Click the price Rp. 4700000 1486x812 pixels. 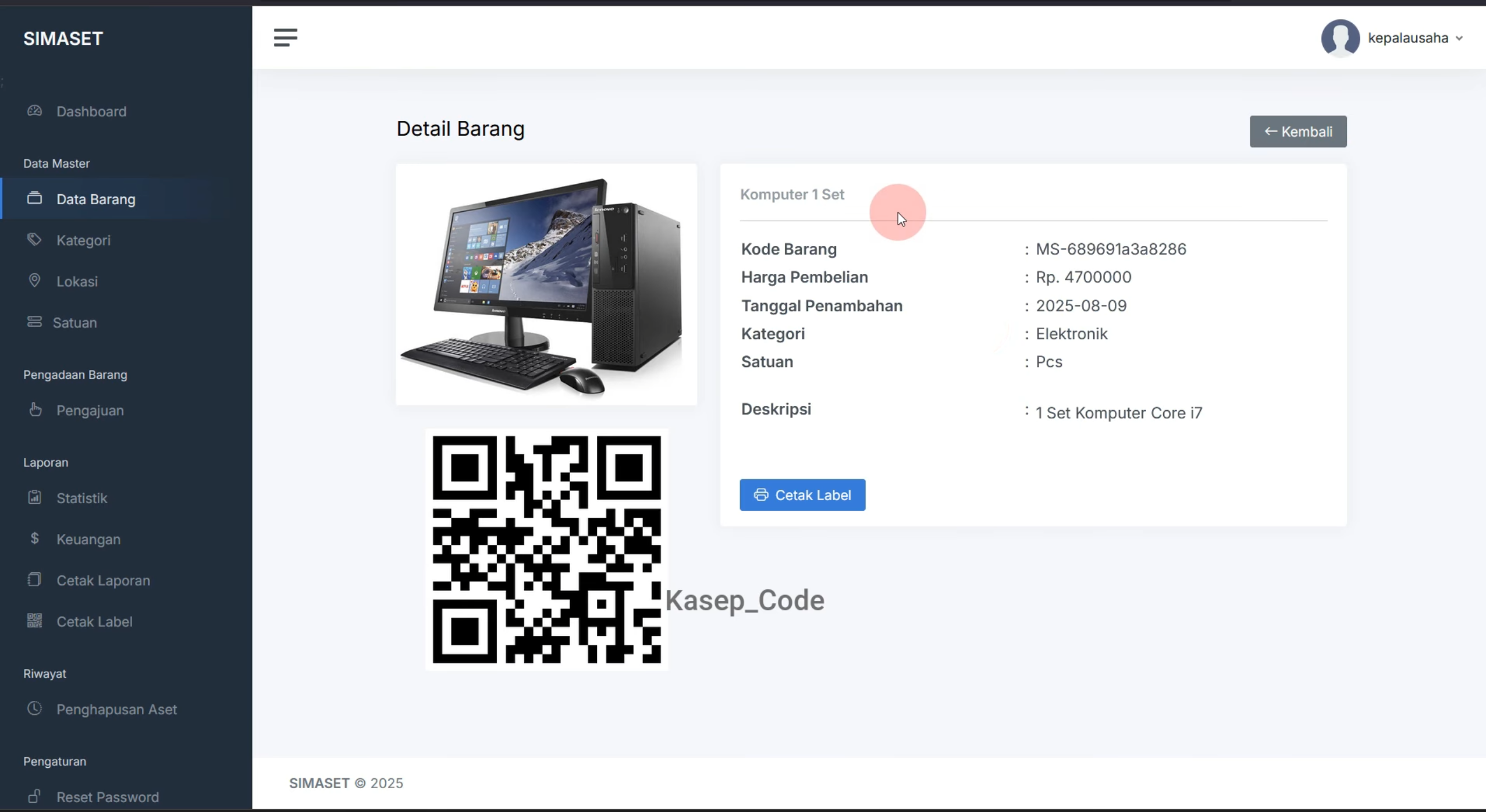(1083, 277)
